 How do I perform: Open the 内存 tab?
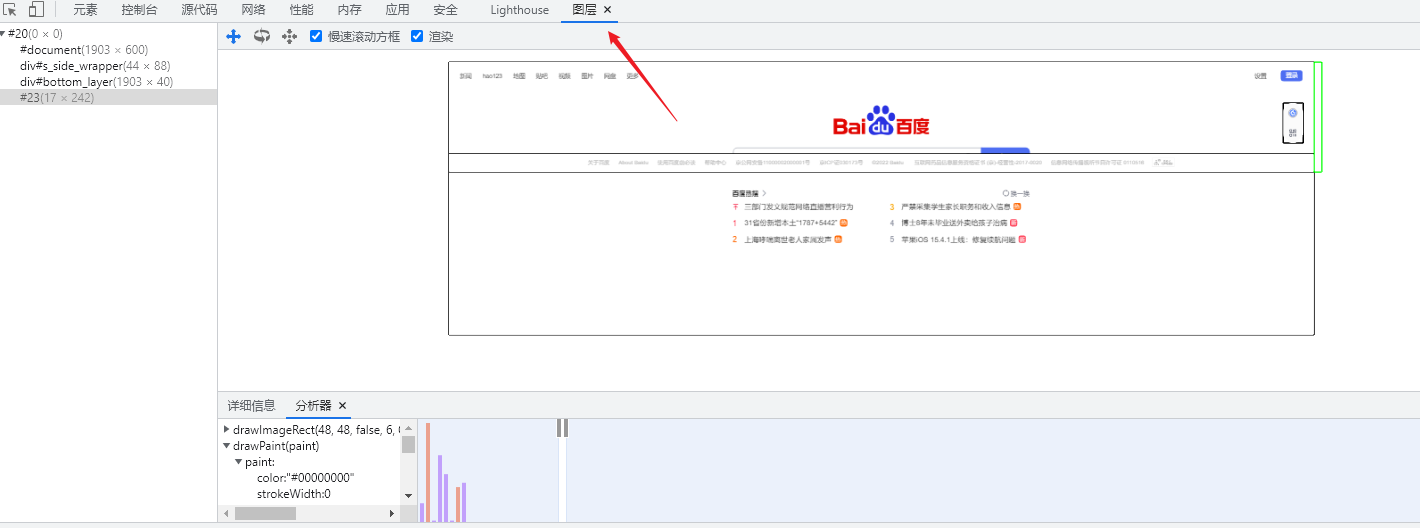pos(349,10)
